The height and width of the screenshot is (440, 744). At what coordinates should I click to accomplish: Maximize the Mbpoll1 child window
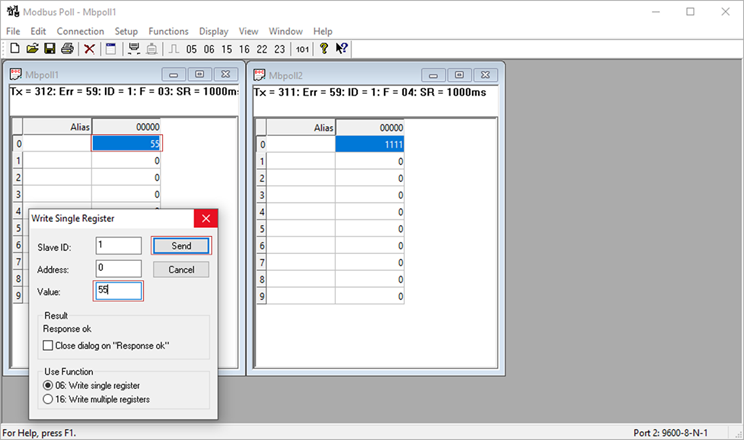(x=200, y=75)
